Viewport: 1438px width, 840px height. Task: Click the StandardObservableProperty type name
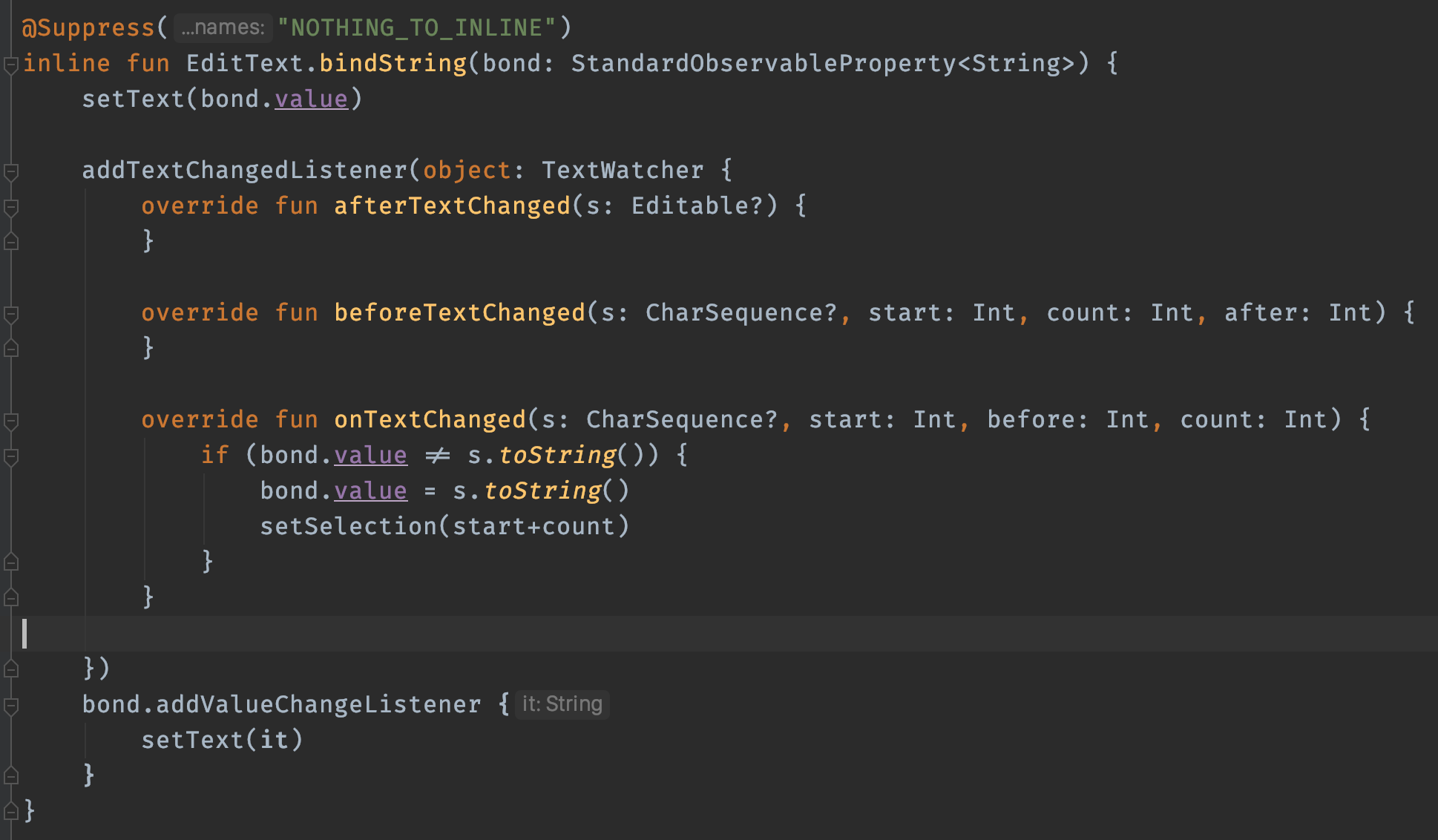pyautogui.click(x=763, y=63)
